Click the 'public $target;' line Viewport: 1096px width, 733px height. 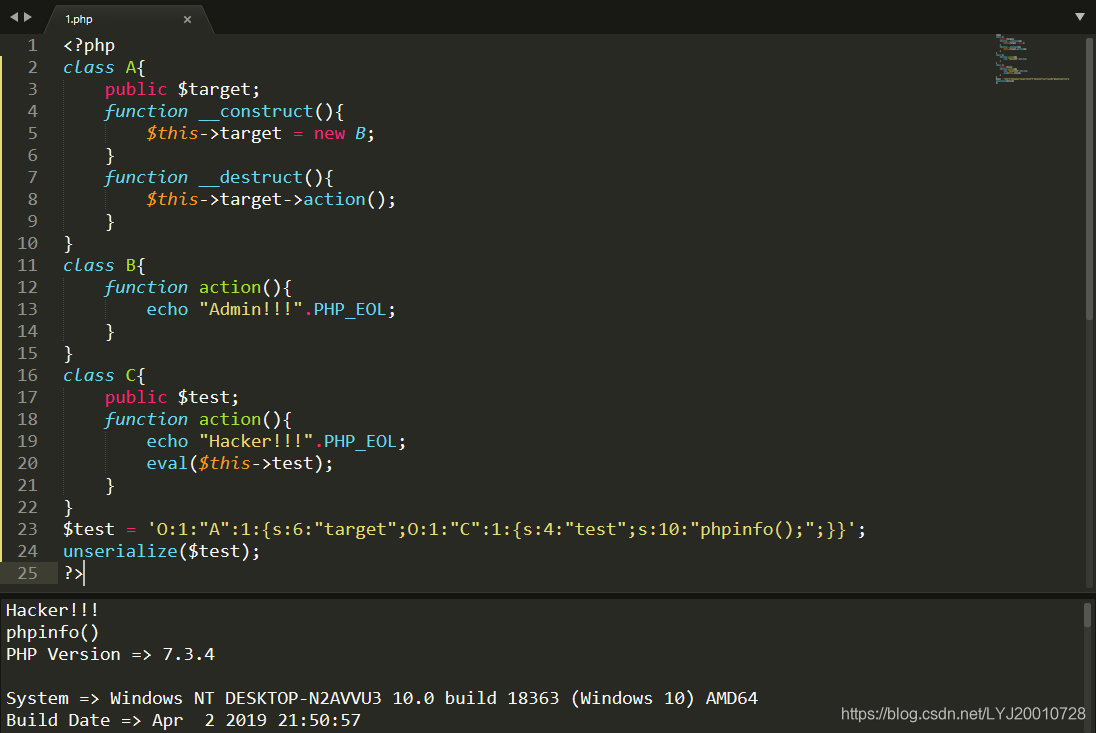[x=182, y=89]
